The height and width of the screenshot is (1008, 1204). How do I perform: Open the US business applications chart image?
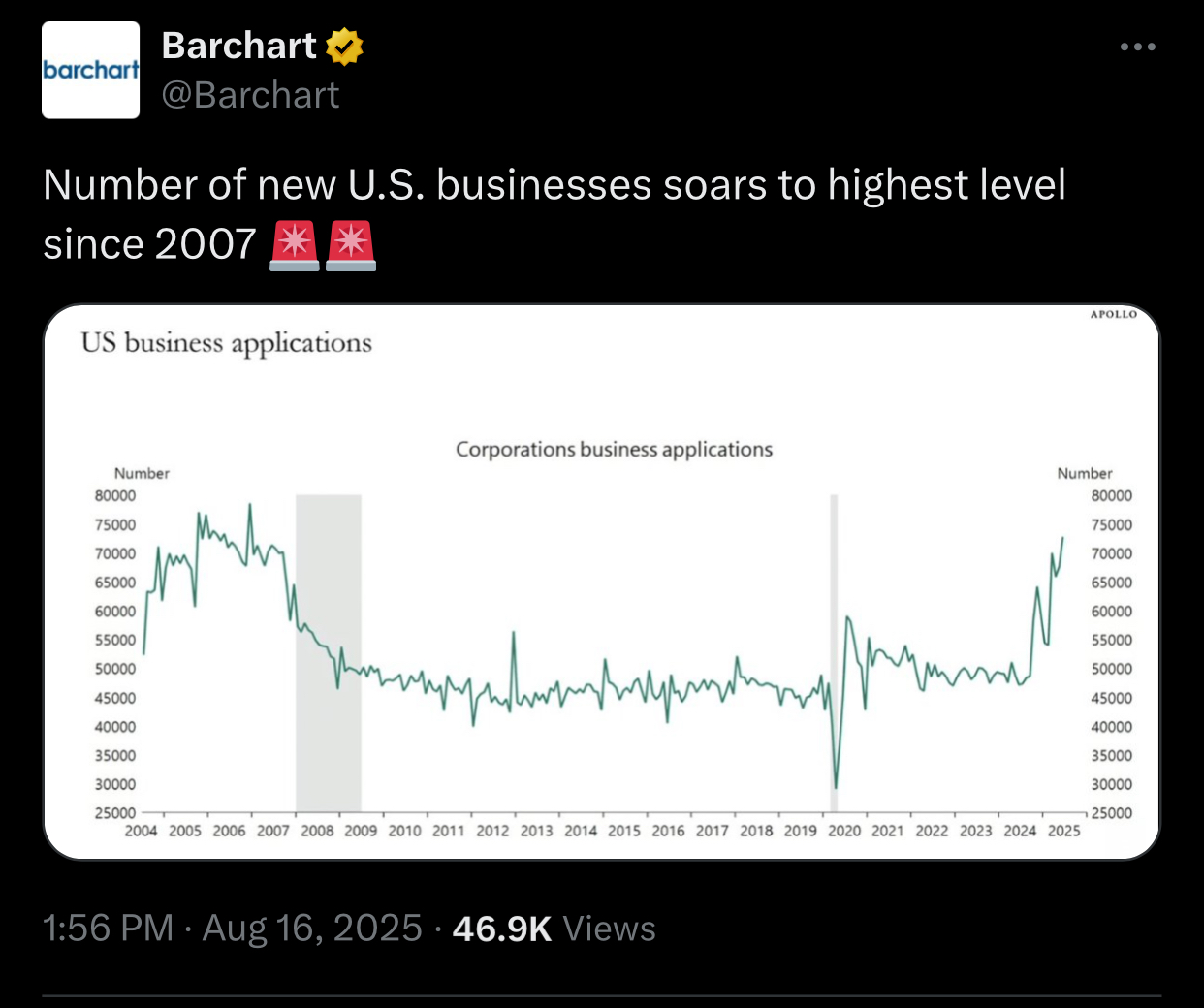601,582
